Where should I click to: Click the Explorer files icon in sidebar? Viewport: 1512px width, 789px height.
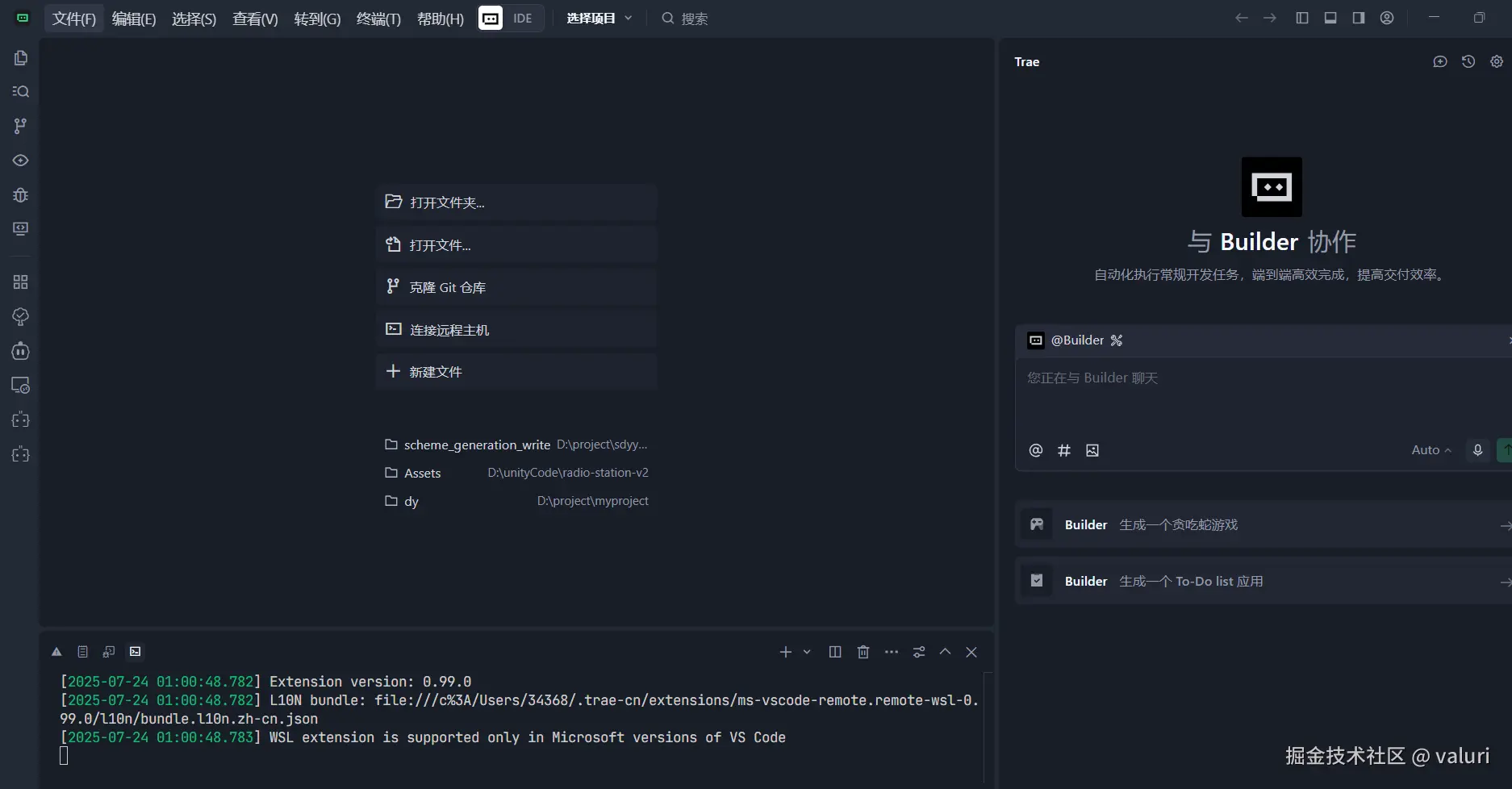(20, 57)
